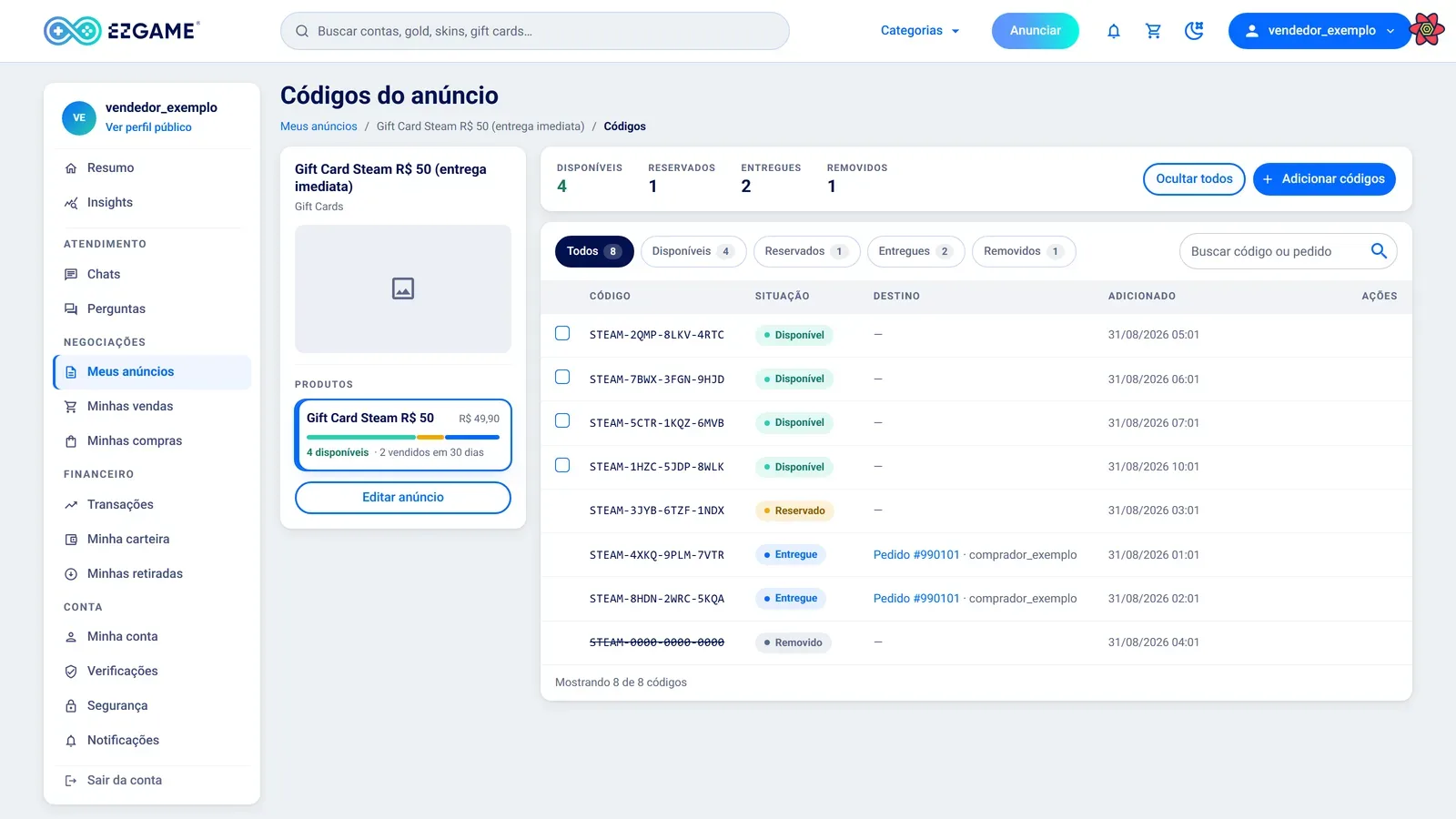The image size is (1456, 819).
Task: Tick checkbox for STEAM-1HZC-5JDP-8WLK
Action: coord(562,465)
